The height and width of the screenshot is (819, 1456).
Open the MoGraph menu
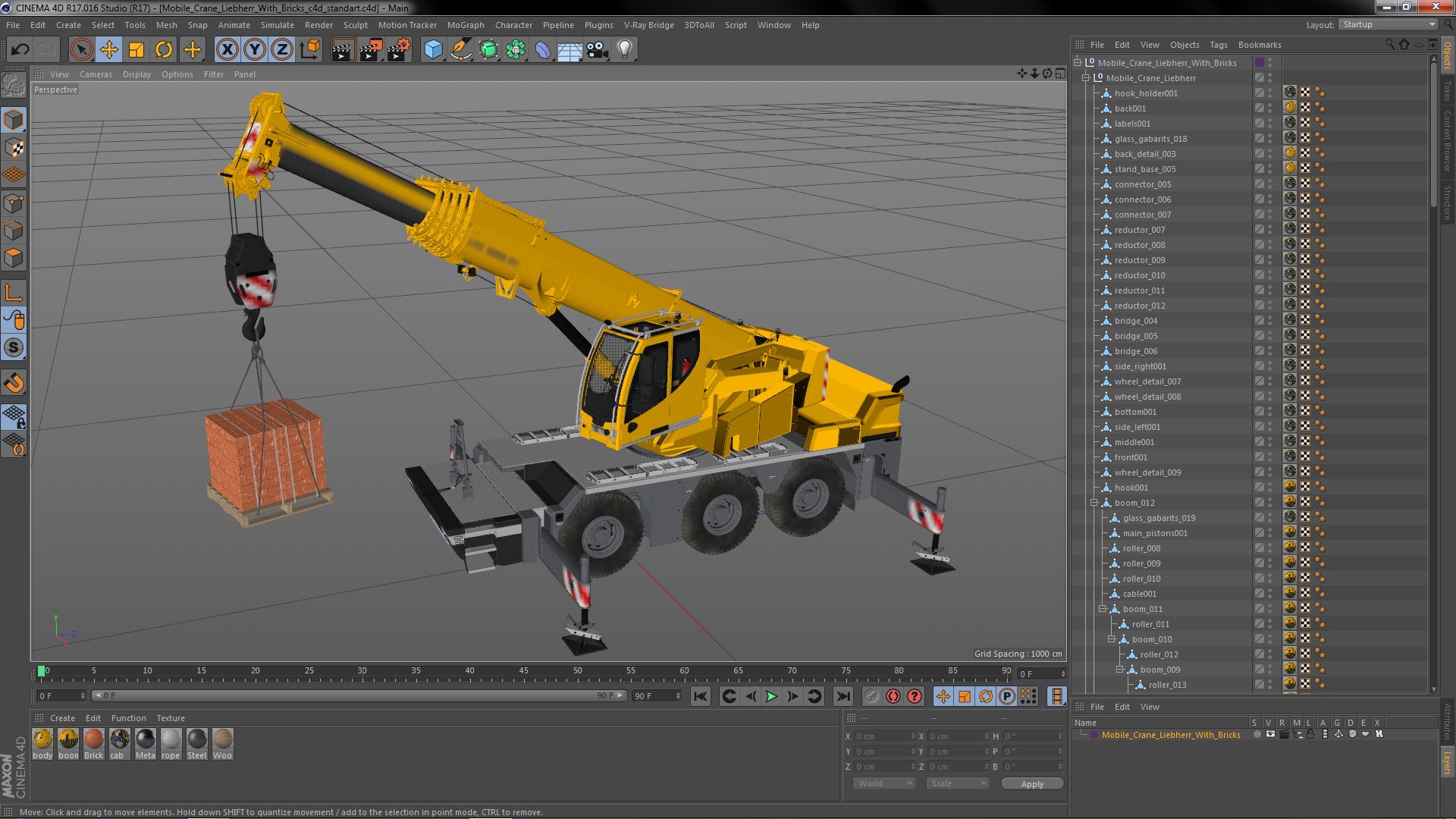tap(466, 25)
